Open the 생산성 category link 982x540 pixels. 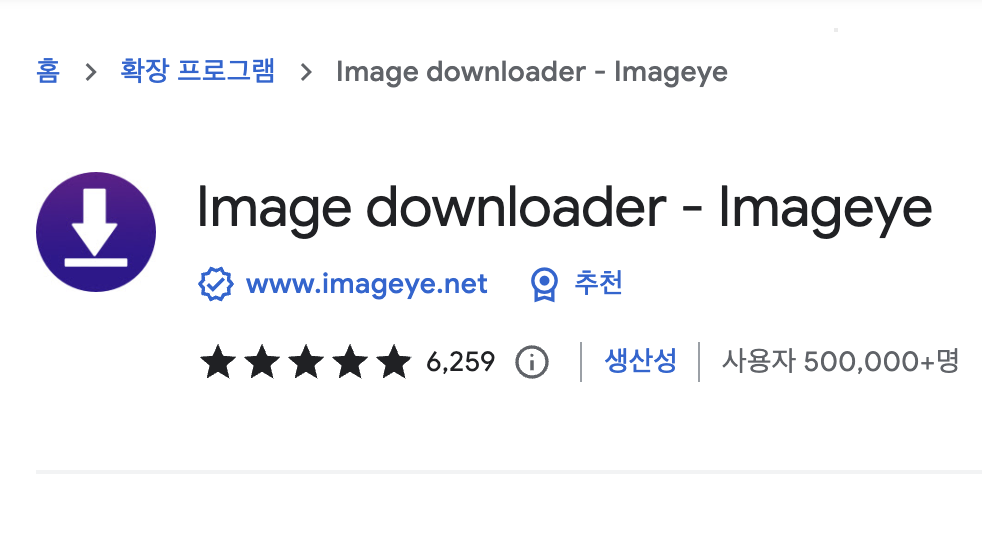[x=640, y=361]
